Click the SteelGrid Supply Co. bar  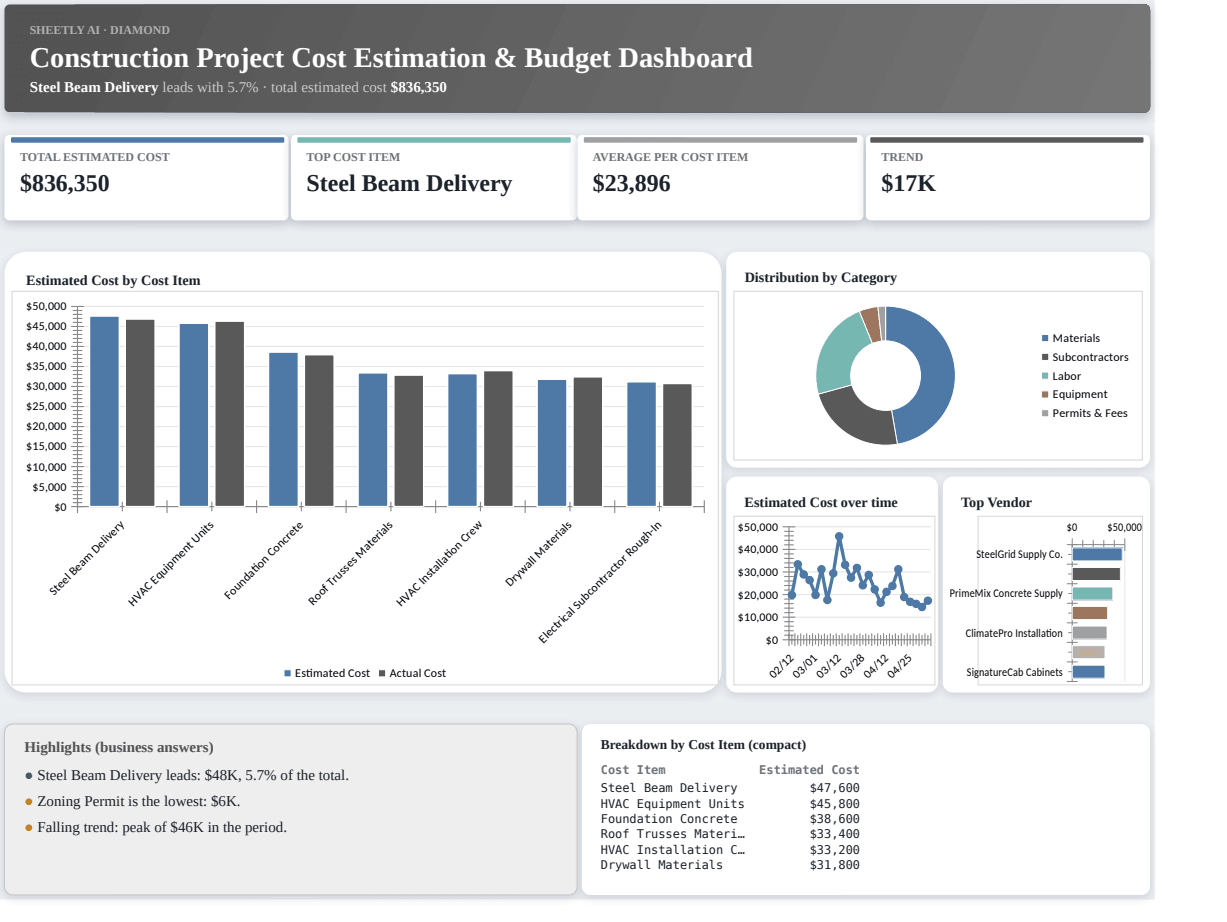point(1097,554)
